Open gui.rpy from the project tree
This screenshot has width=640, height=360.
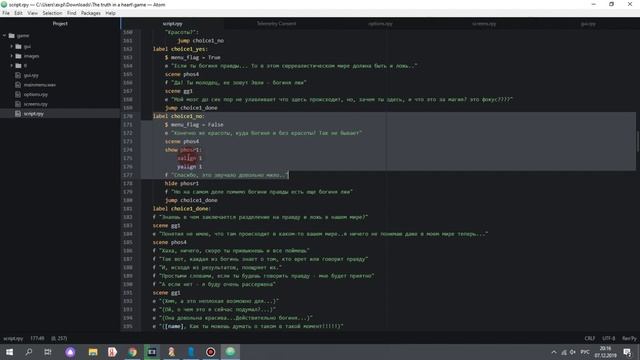31,76
